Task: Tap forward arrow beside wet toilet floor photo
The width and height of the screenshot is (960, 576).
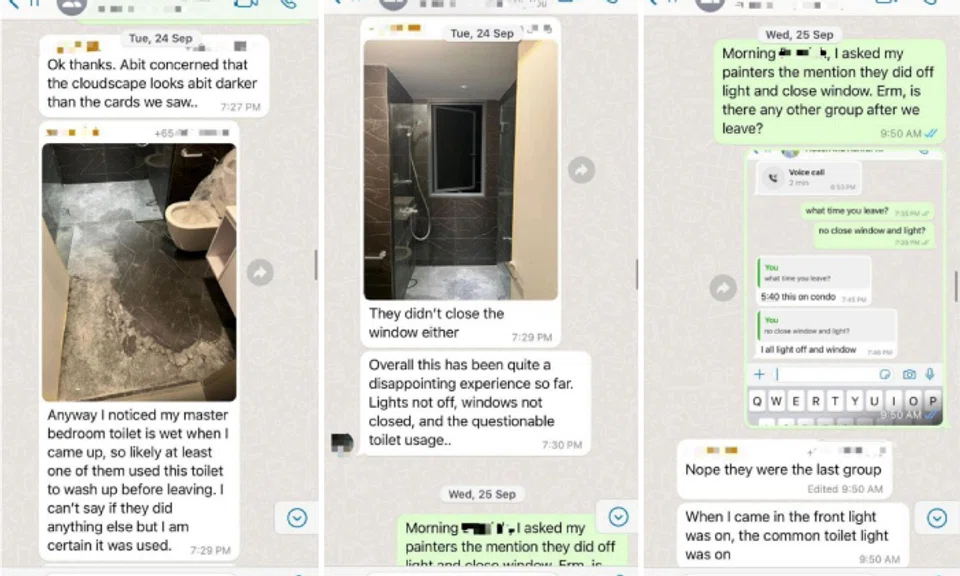Action: [x=260, y=272]
